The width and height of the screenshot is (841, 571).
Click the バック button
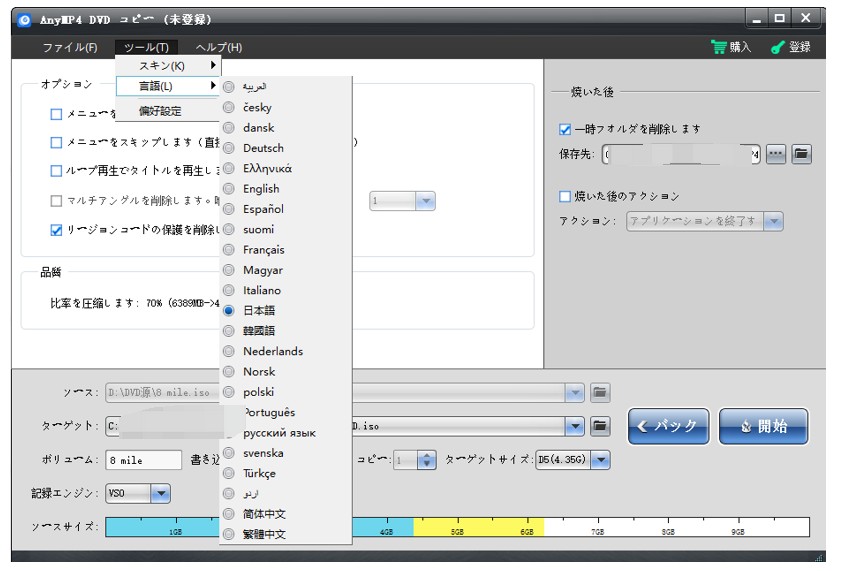click(668, 426)
